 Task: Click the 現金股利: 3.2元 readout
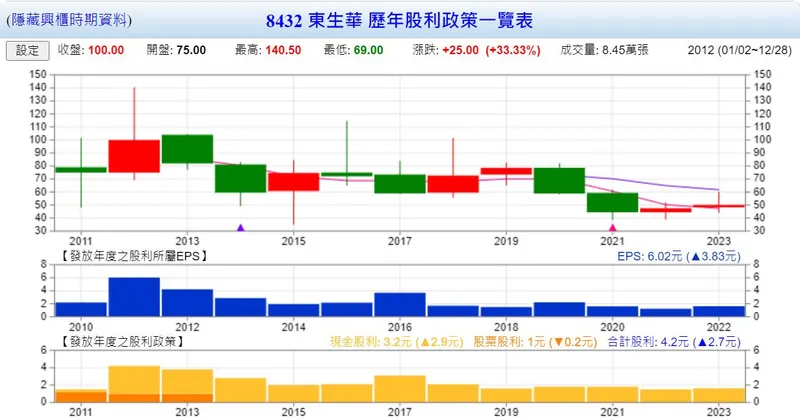396,342
